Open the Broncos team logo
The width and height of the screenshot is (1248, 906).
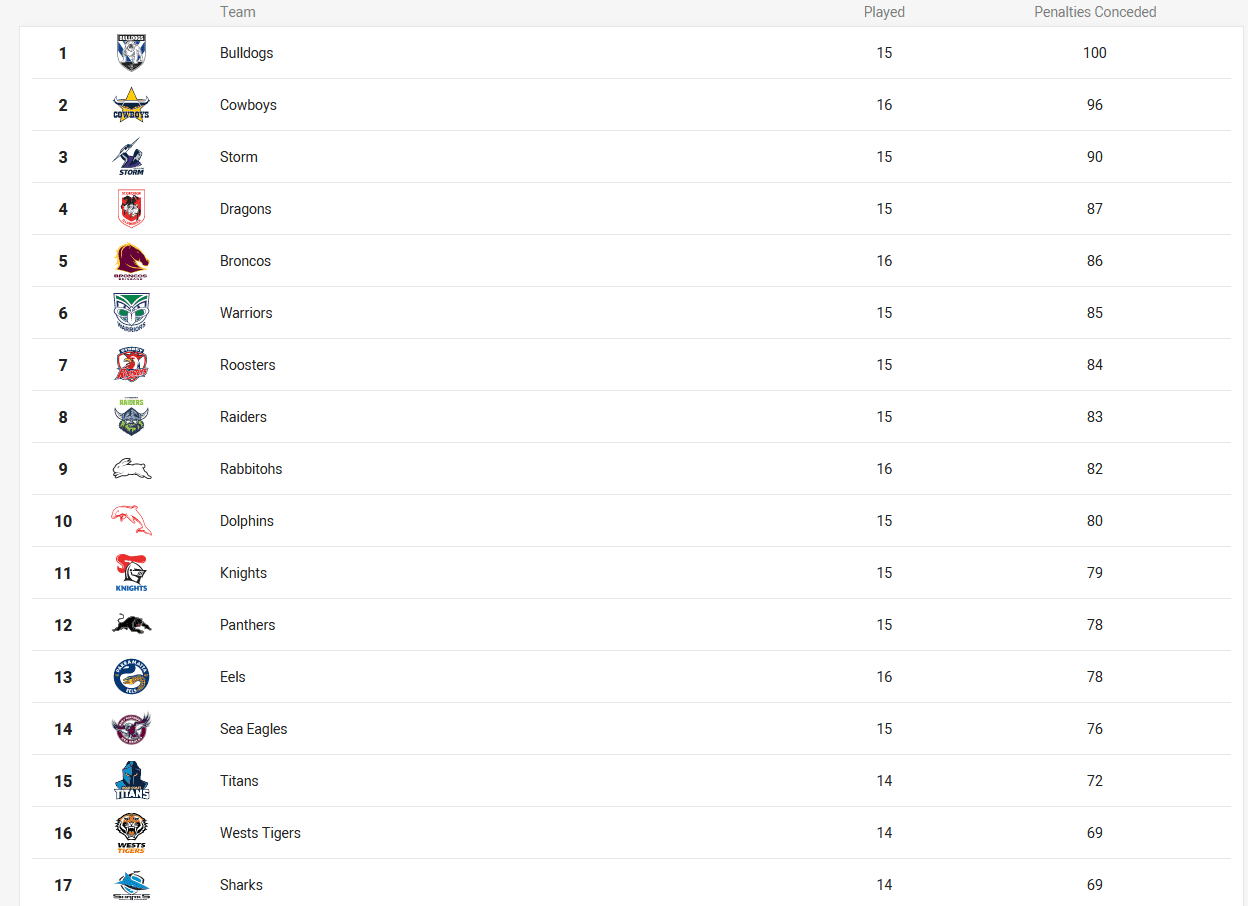[131, 261]
